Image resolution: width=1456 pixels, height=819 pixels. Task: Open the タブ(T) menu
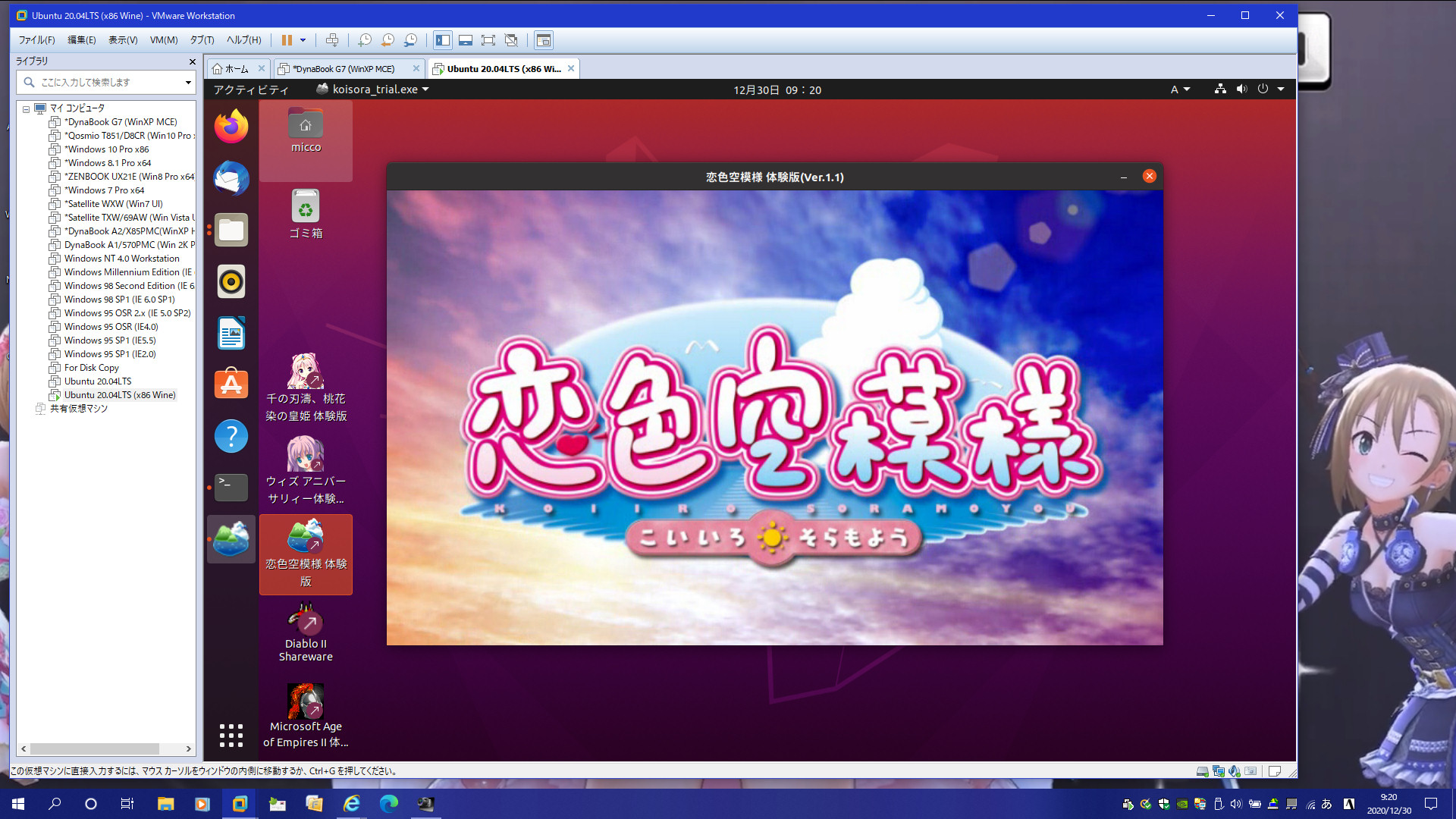(202, 40)
